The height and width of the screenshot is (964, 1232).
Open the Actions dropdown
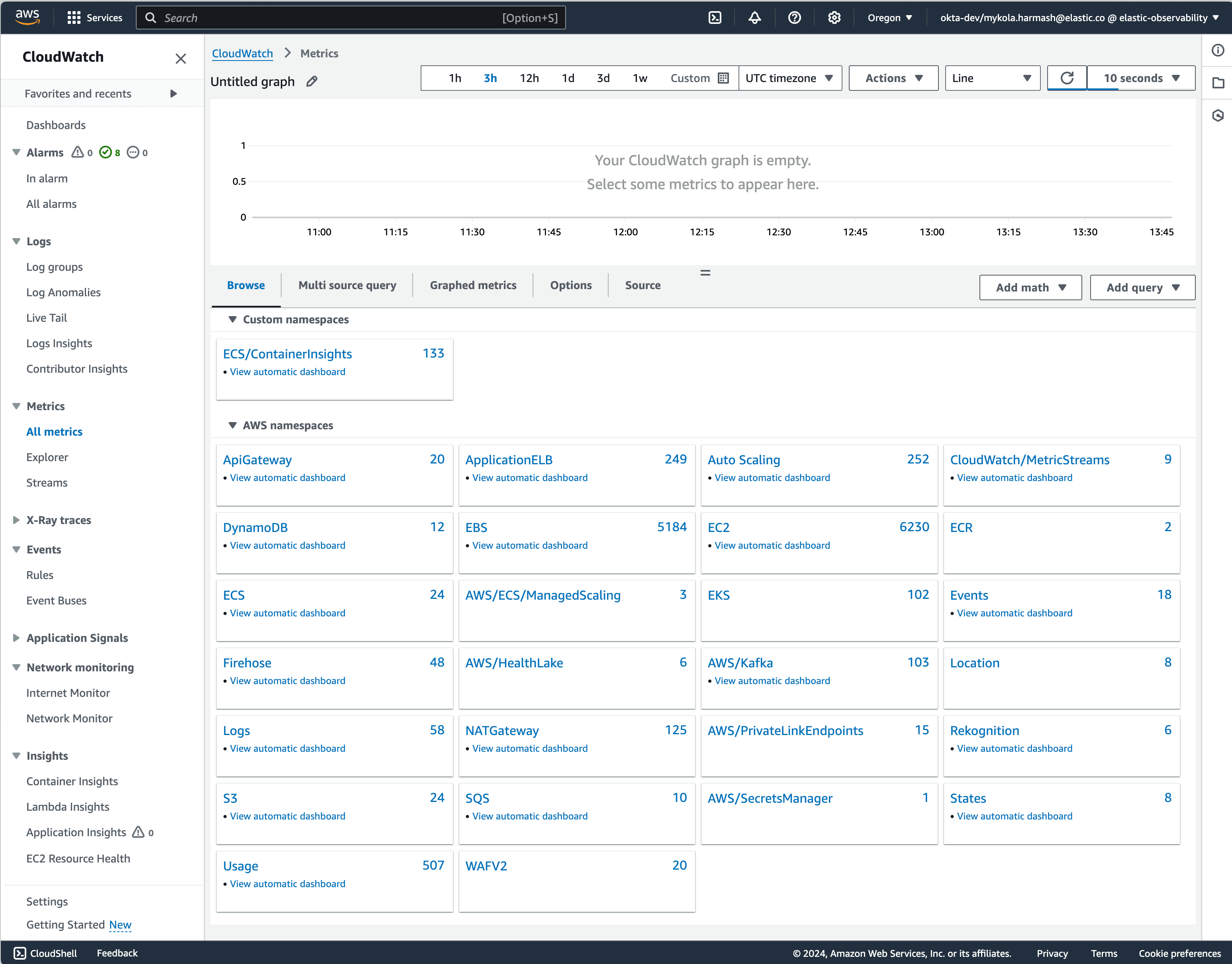coord(893,78)
